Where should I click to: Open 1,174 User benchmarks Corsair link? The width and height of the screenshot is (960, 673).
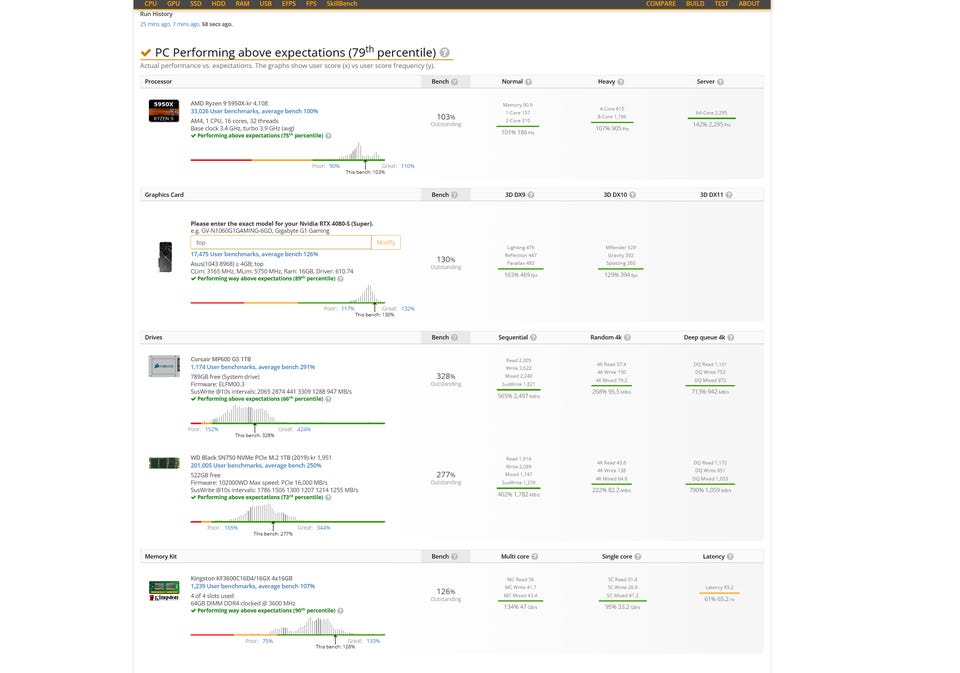[x=252, y=367]
